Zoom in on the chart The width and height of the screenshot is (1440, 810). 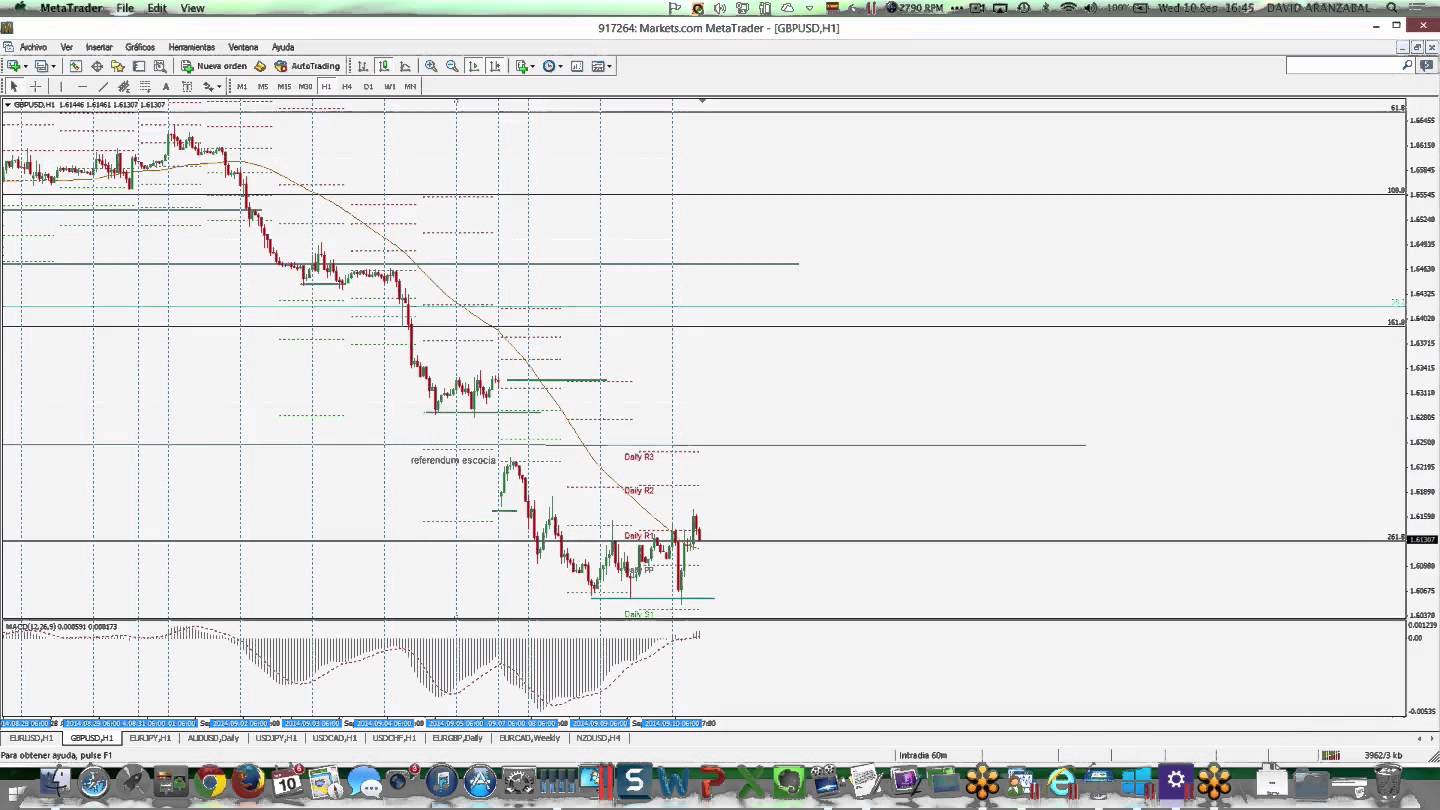pos(431,66)
